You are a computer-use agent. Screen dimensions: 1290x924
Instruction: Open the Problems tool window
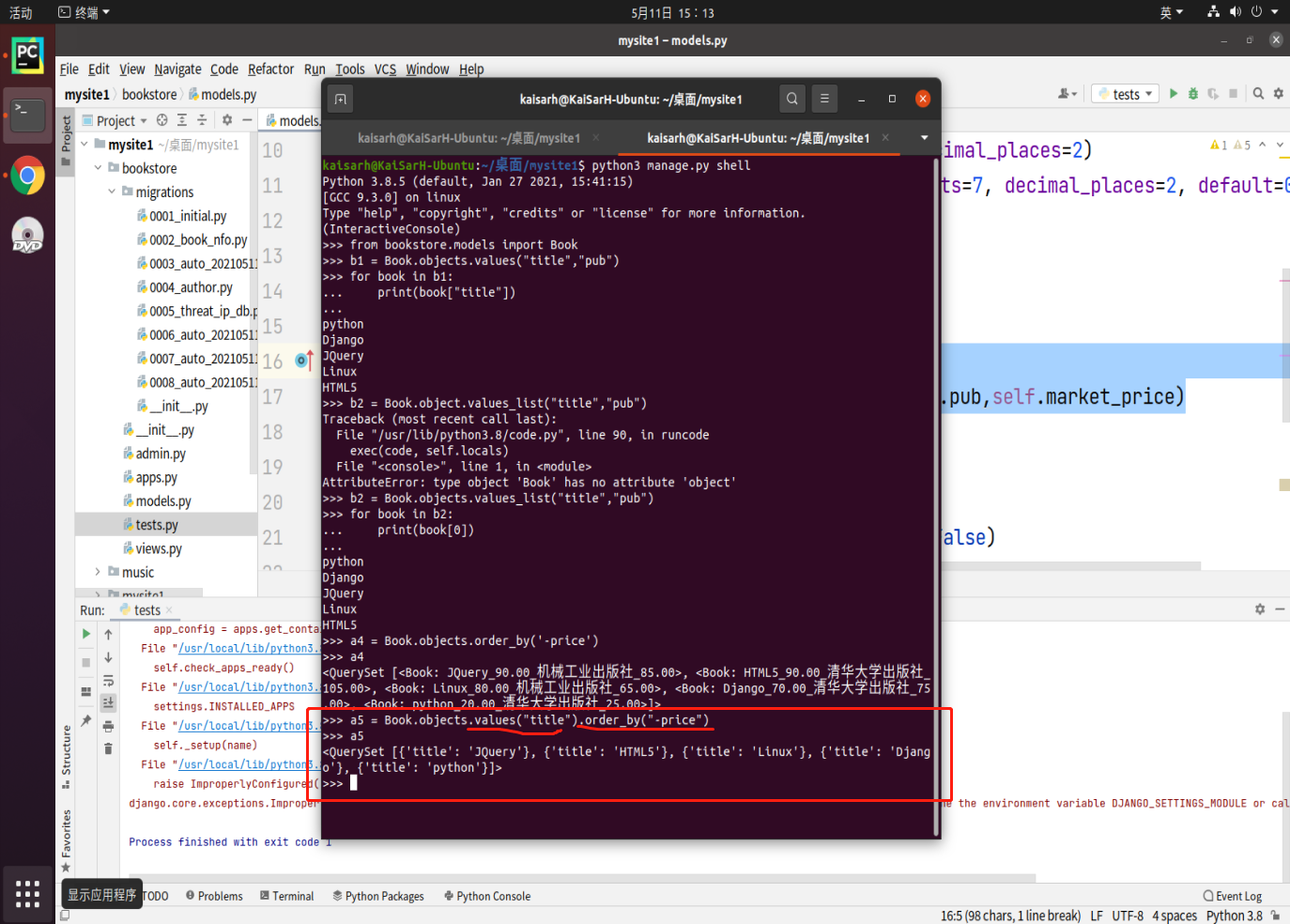[x=214, y=896]
